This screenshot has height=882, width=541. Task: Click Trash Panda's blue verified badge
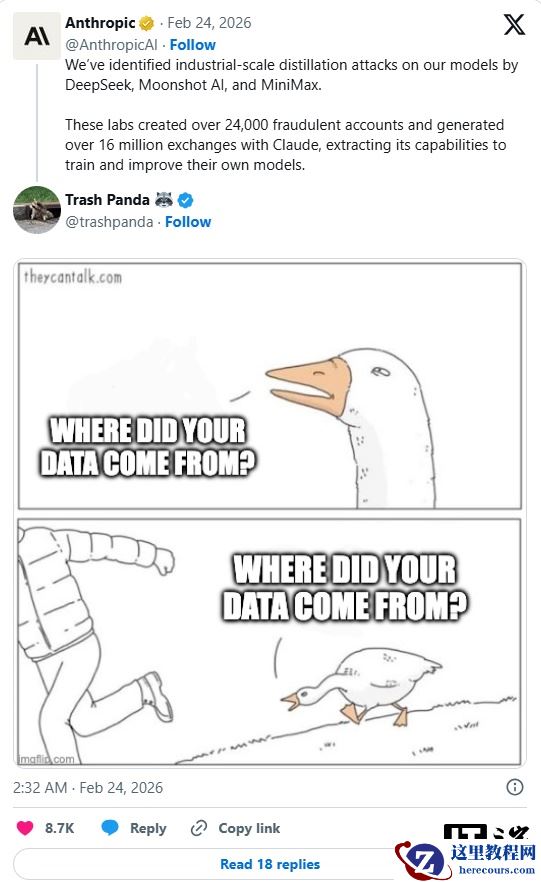(186, 200)
